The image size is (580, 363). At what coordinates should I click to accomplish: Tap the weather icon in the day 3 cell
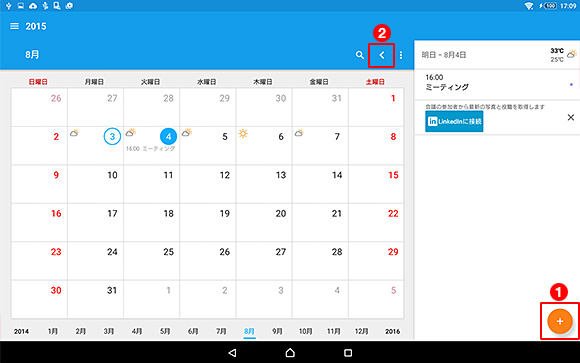pos(74,132)
